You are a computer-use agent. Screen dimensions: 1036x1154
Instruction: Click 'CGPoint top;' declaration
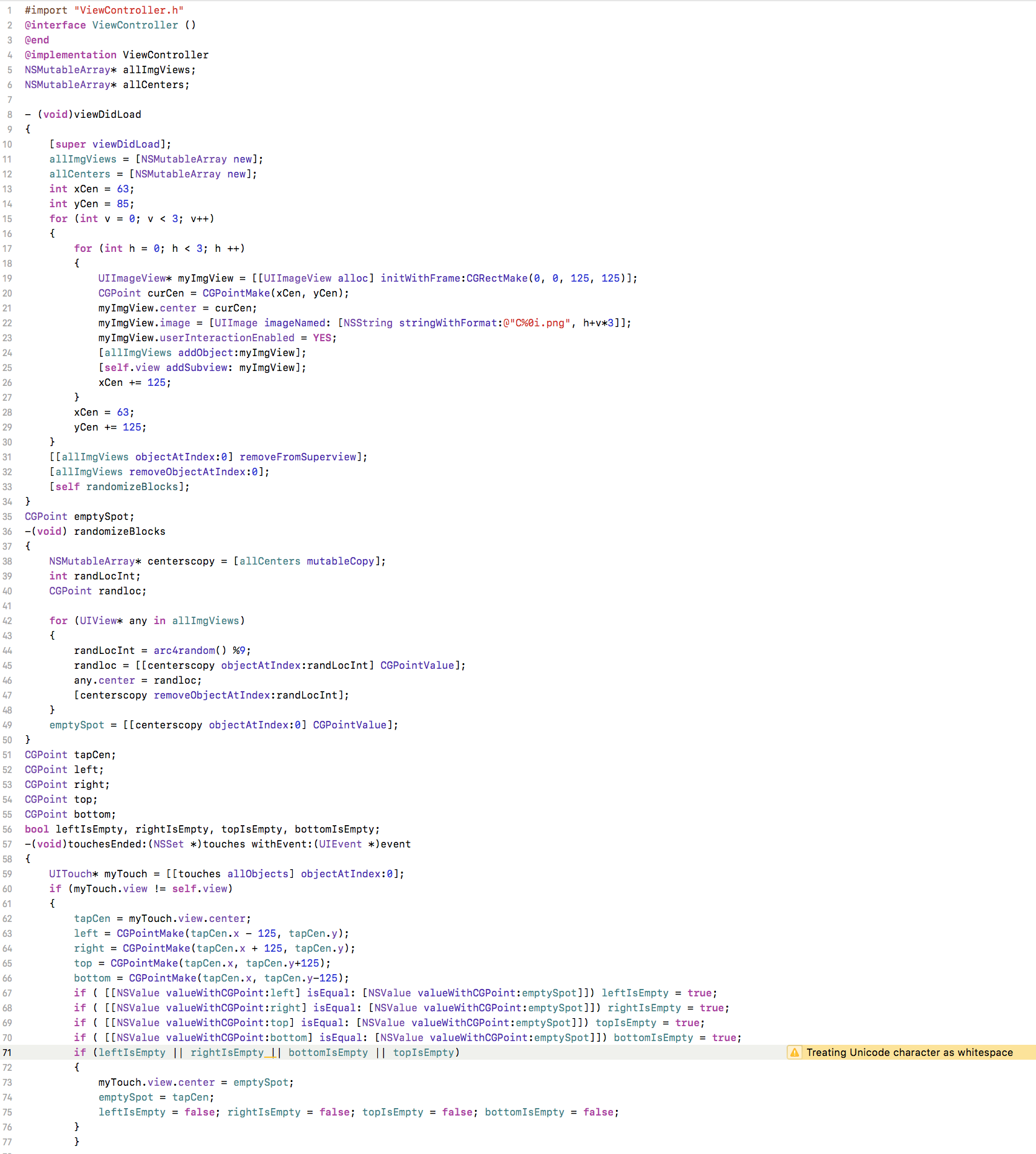pyautogui.click(x=61, y=799)
